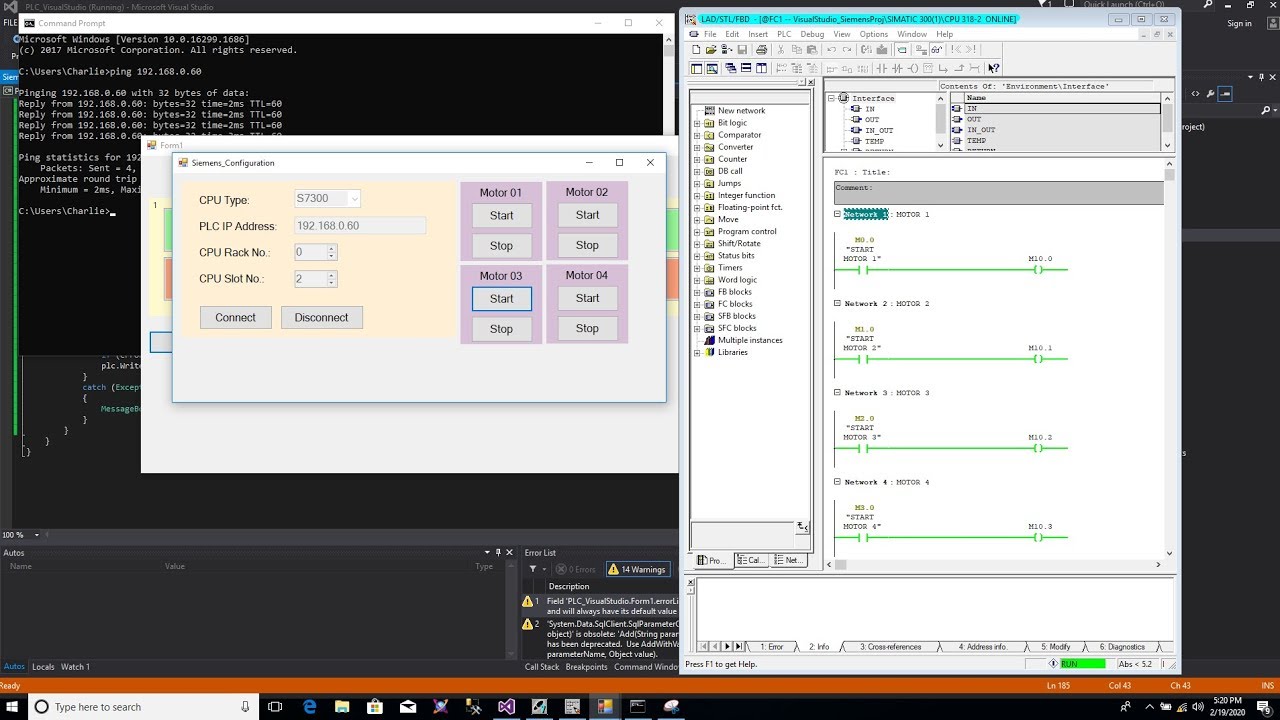Stop Motor 02
This screenshot has width=1280, height=720.
click(587, 245)
